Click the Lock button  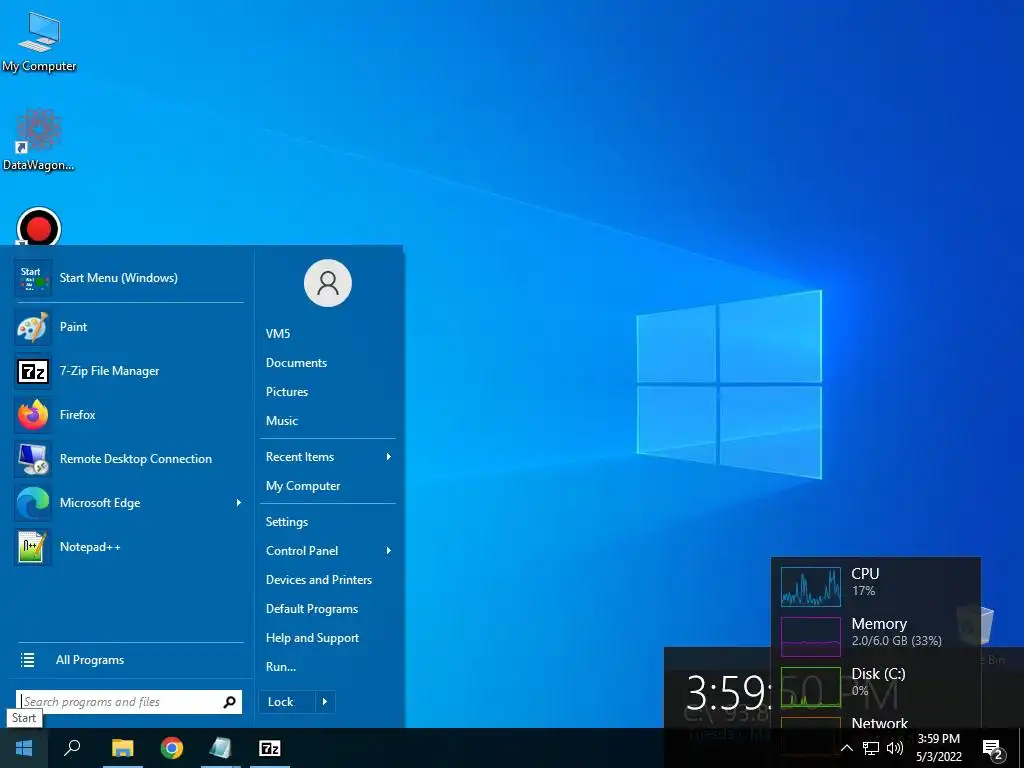tap(287, 702)
